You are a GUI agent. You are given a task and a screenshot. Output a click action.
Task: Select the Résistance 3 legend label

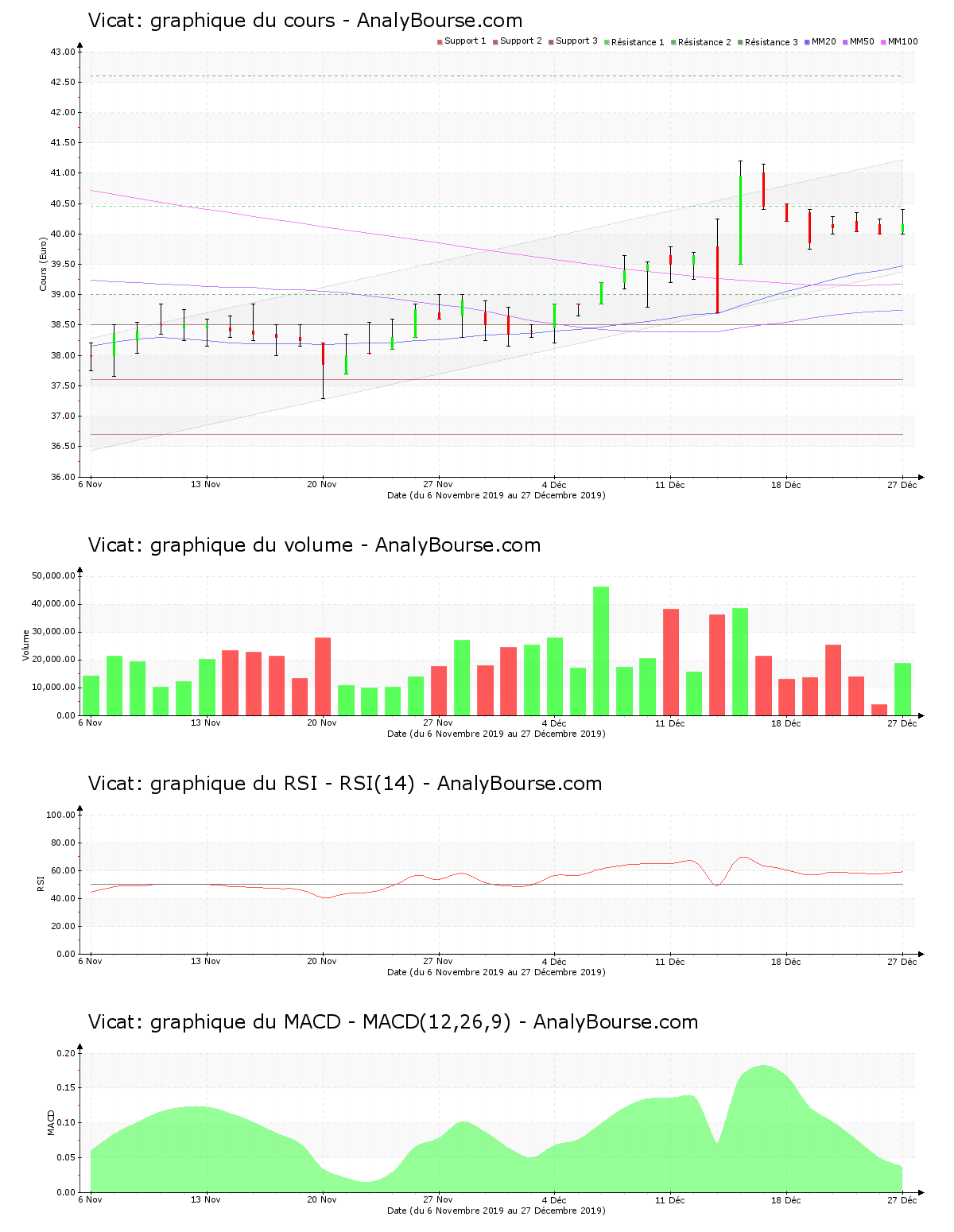(x=771, y=42)
